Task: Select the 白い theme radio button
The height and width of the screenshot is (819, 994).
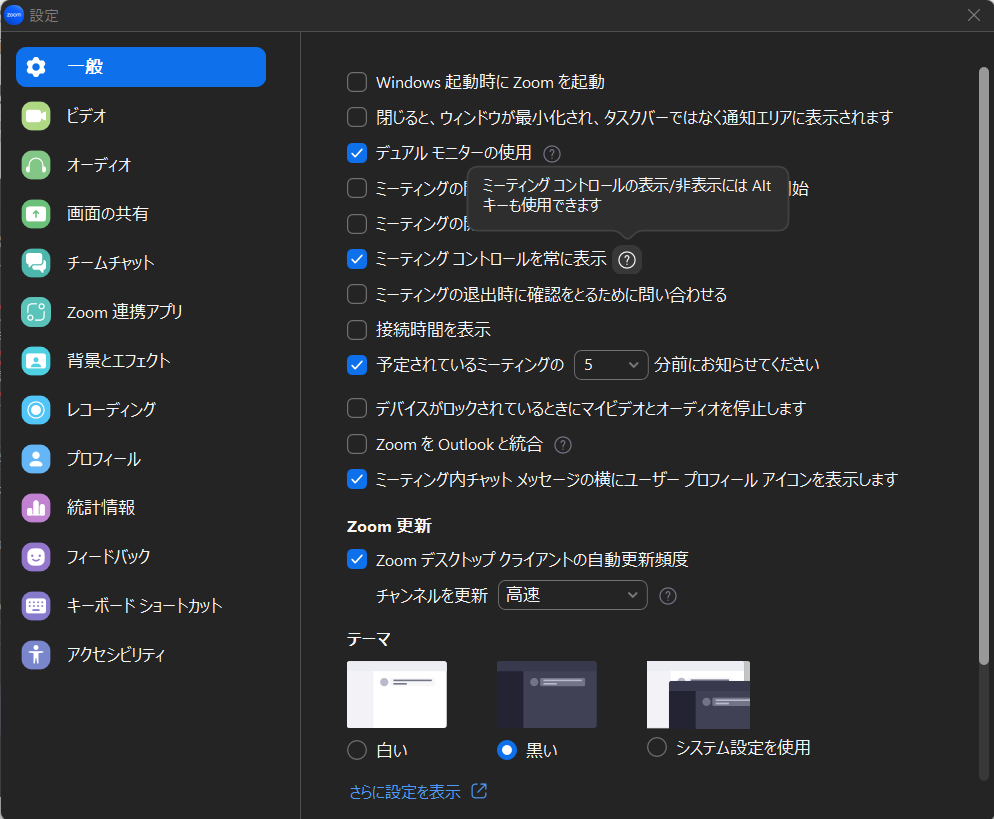Action: point(357,750)
